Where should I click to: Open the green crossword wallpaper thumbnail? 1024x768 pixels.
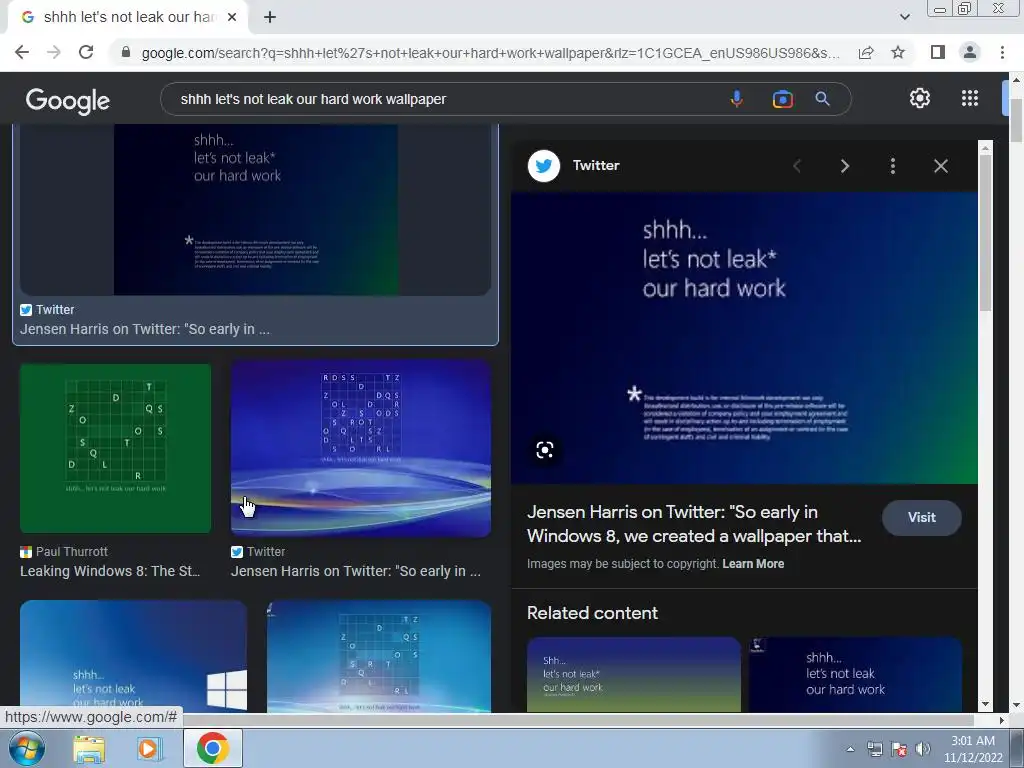[x=116, y=449]
